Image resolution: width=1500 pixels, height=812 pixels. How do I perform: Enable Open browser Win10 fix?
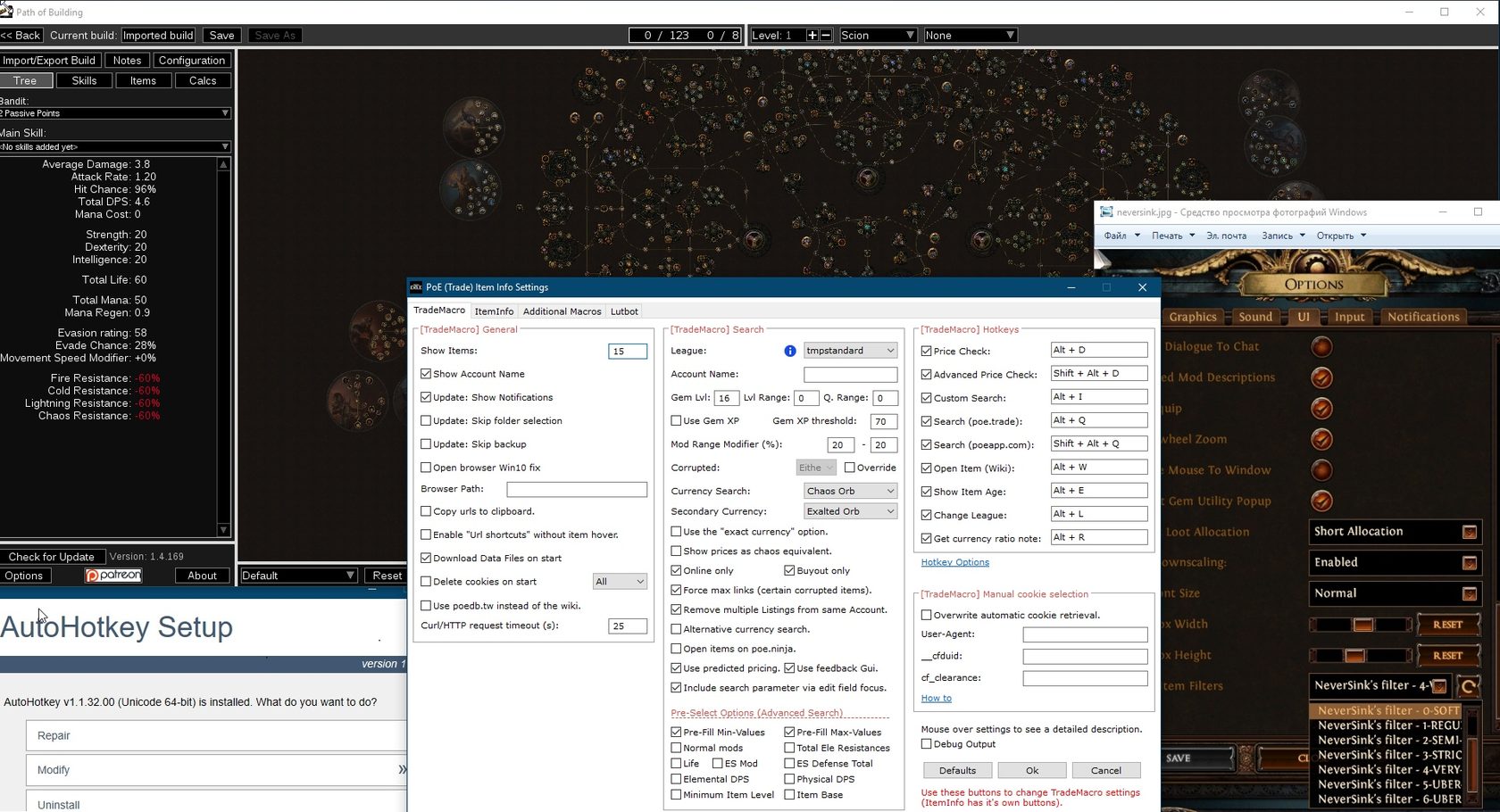(x=426, y=468)
